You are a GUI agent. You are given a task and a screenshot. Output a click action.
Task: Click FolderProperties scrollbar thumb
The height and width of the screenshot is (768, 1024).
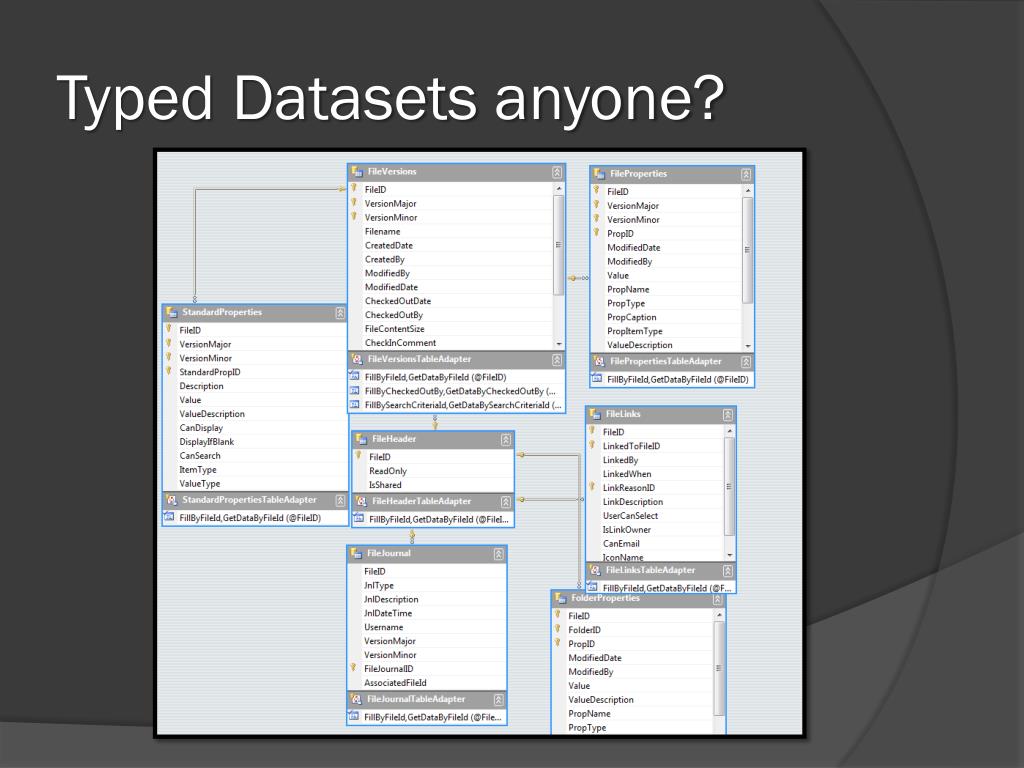point(719,668)
